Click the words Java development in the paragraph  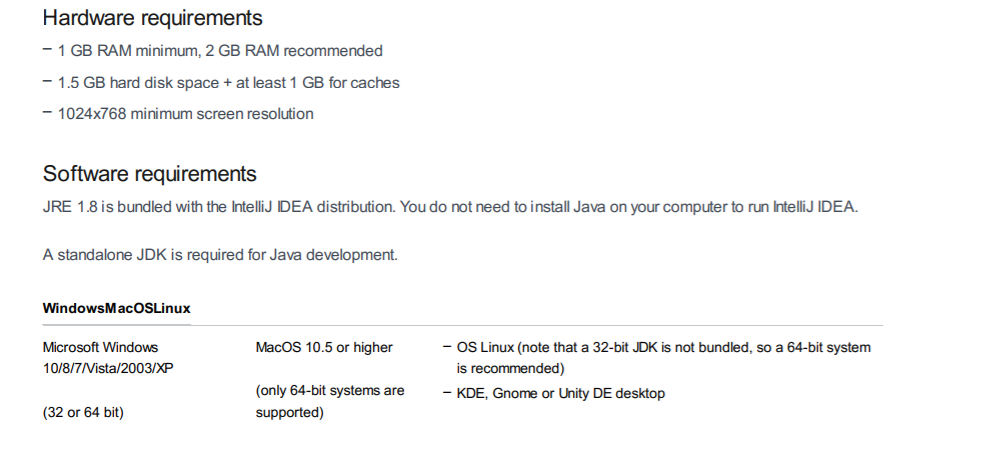[334, 254]
